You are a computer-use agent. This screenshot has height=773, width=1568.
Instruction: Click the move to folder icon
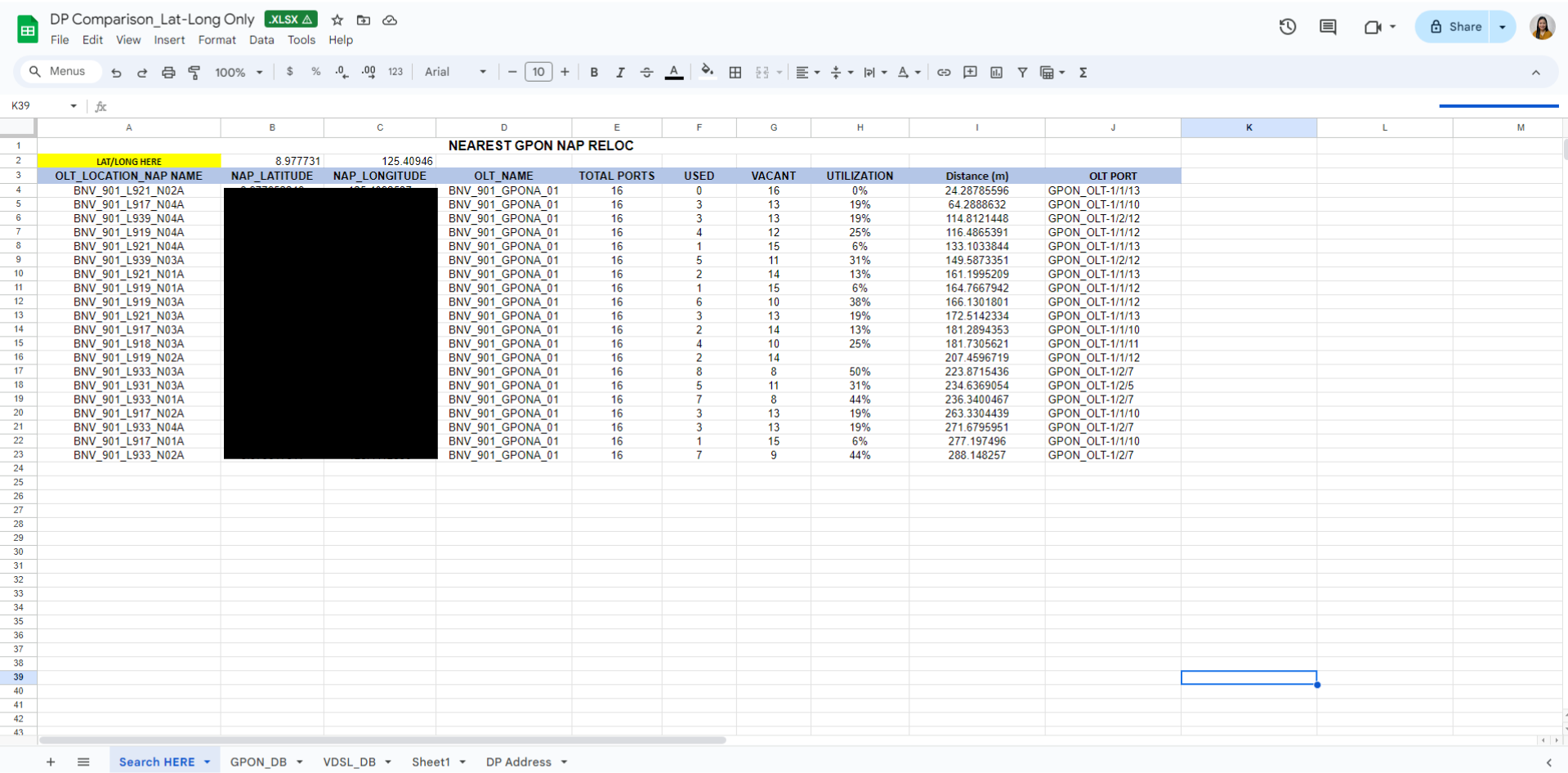(x=364, y=20)
